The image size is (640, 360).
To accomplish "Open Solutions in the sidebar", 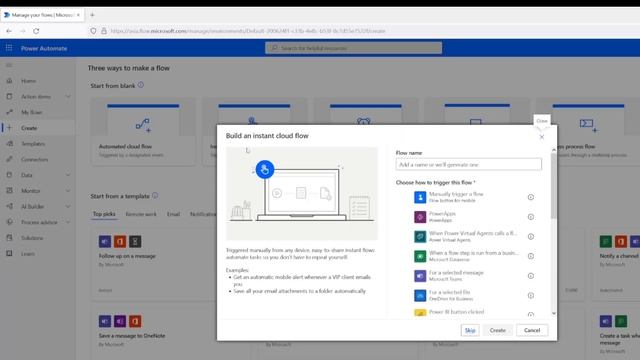I will pyautogui.click(x=32, y=238).
